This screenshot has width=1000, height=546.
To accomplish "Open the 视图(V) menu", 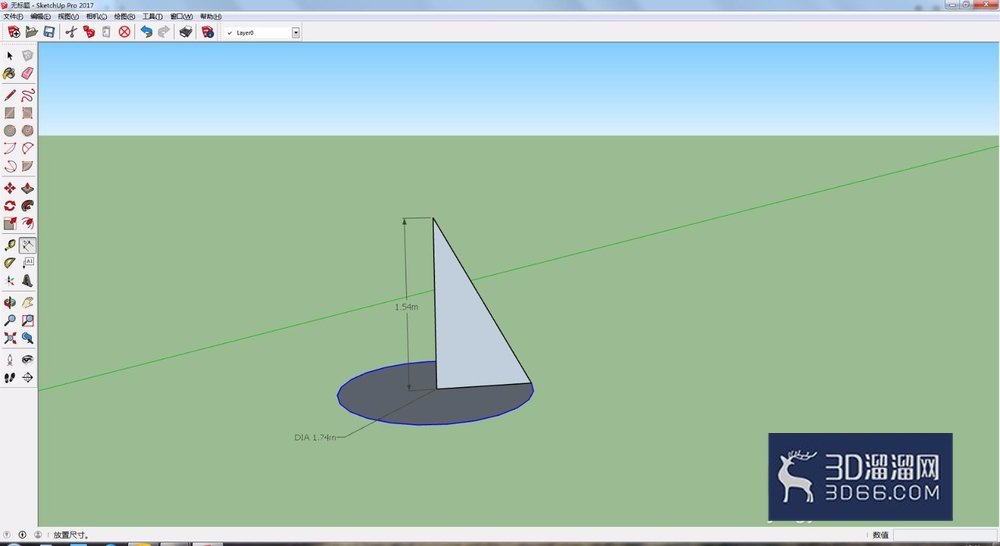I will pos(68,17).
